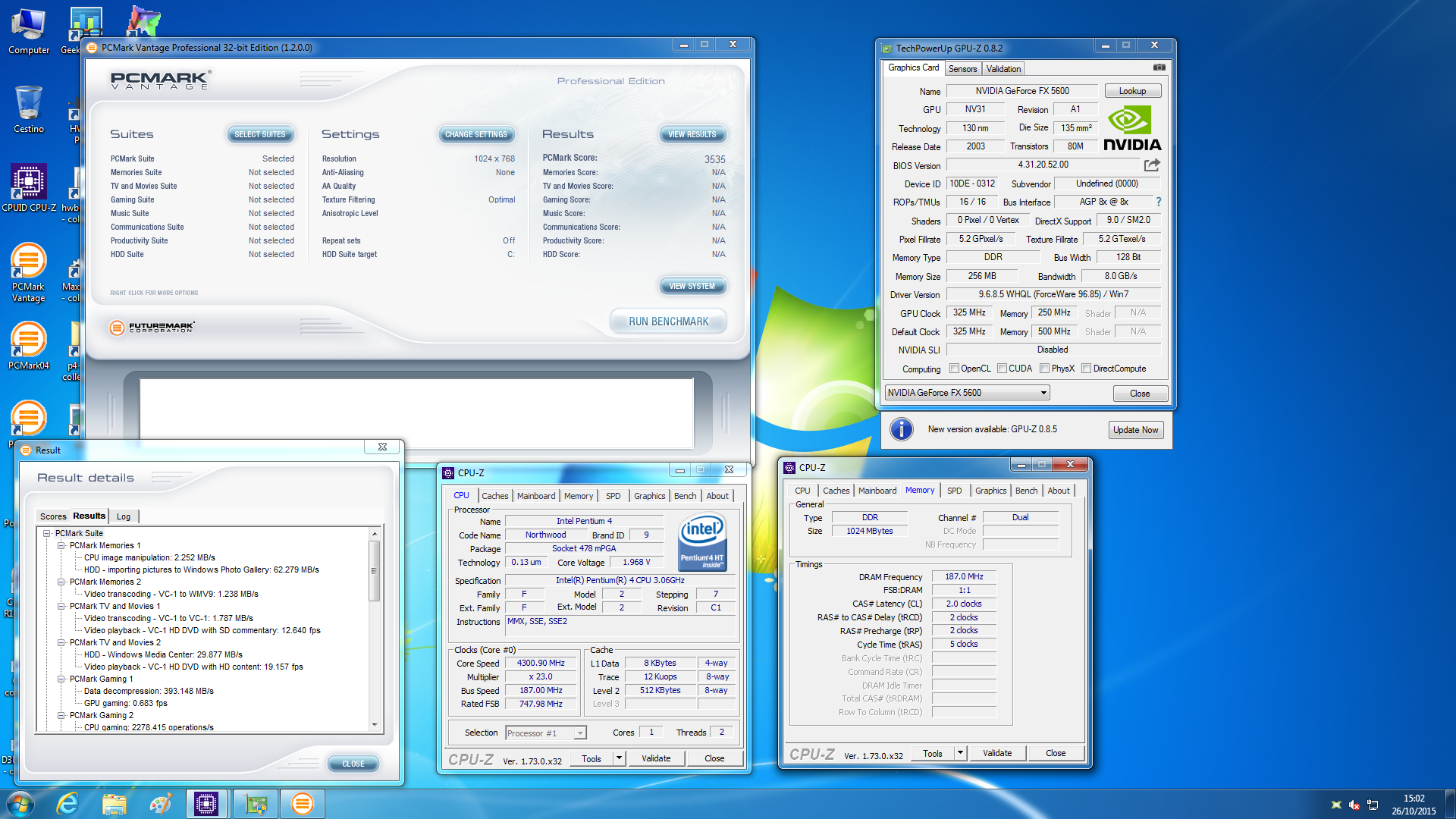Open the SPD tab in CPU-Z Memory window
The image size is (1456, 819).
[954, 491]
